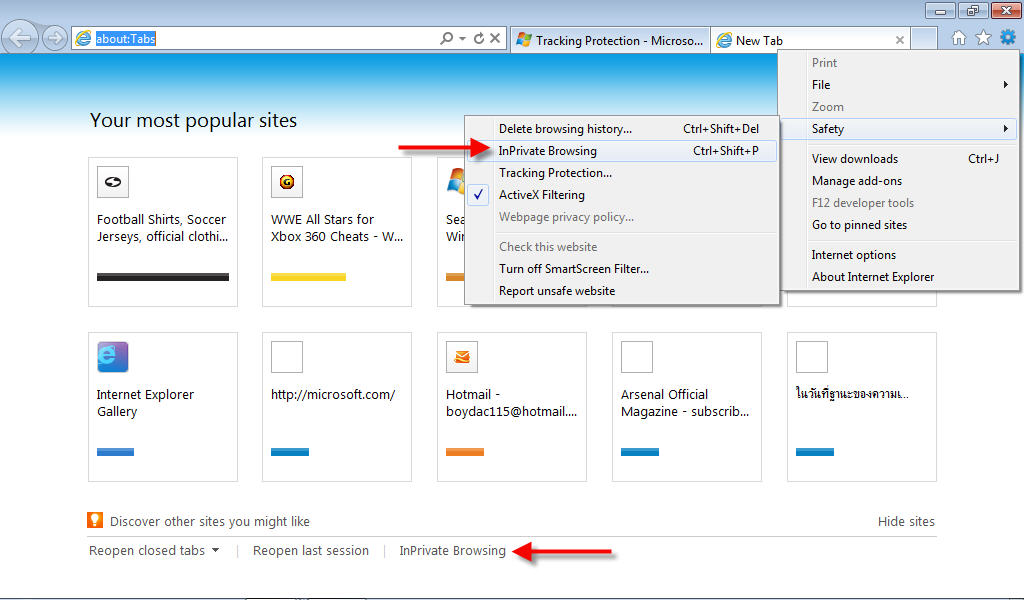Go back using the Back arrow button
Viewport: 1024px width, 600px height.
point(20,38)
